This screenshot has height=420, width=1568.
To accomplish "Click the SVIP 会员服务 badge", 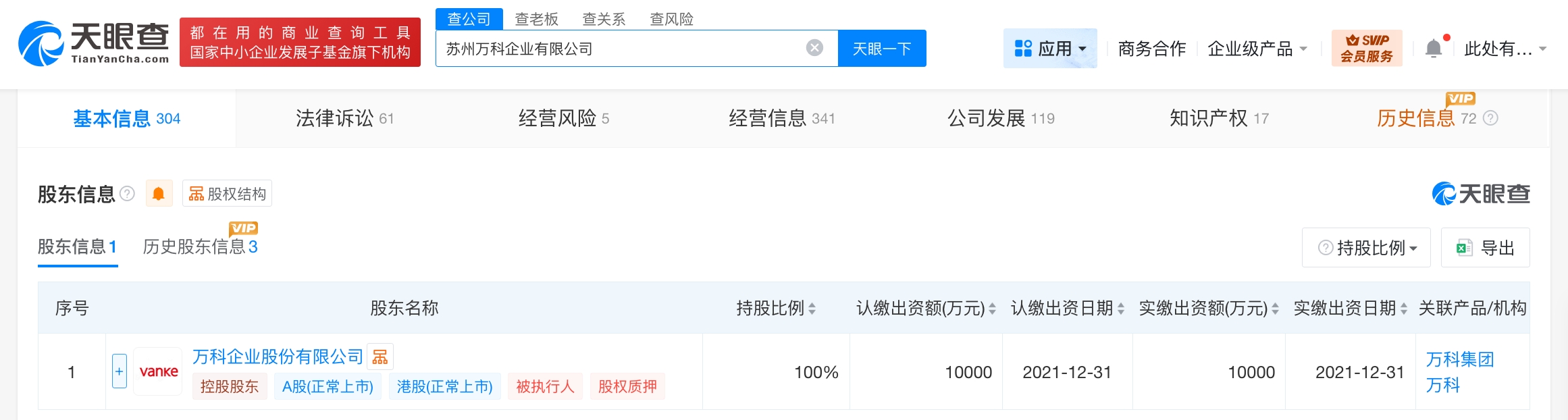I will tap(1366, 48).
